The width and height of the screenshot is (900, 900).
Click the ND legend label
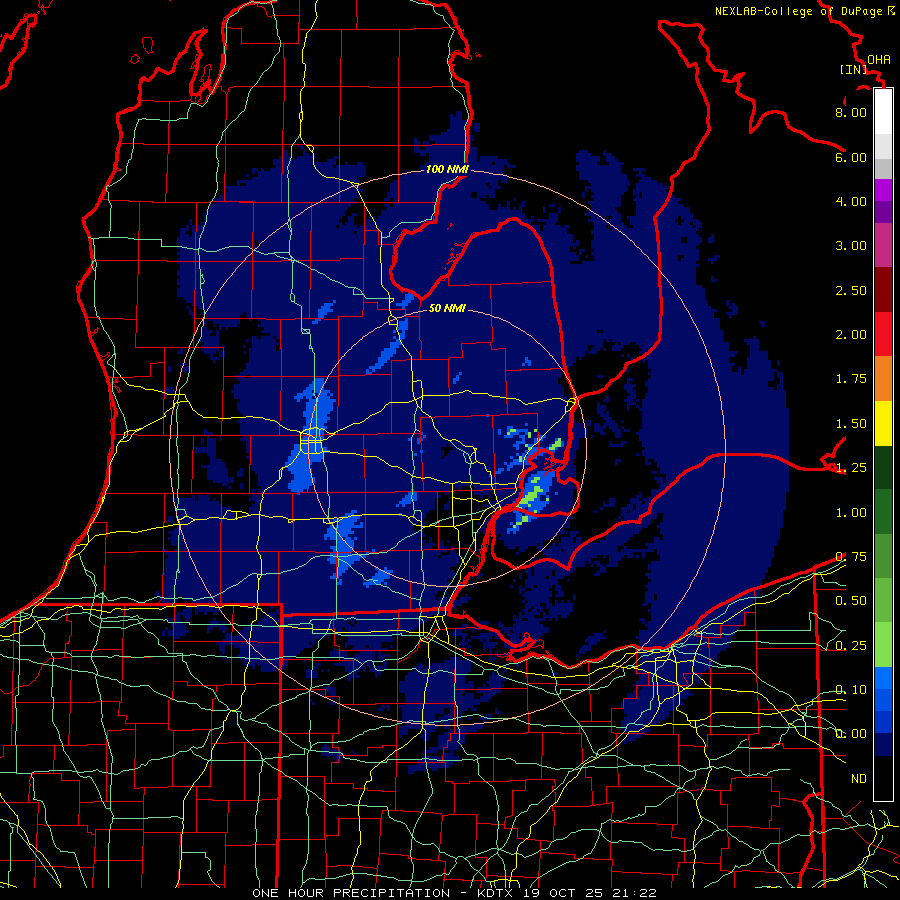859,779
